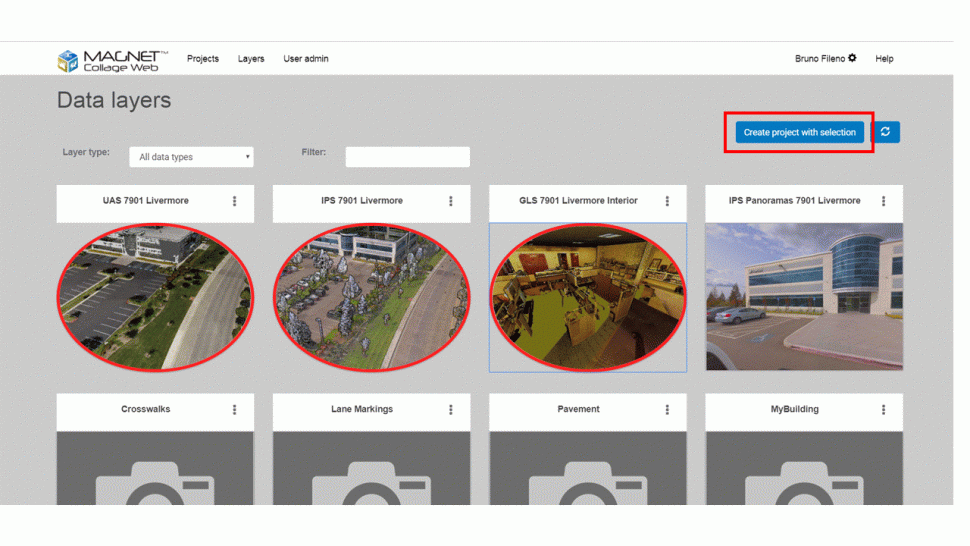Viewport: 970px width, 546px height.
Task: Click the UAS 7901 Livermore title
Action: click(x=145, y=200)
